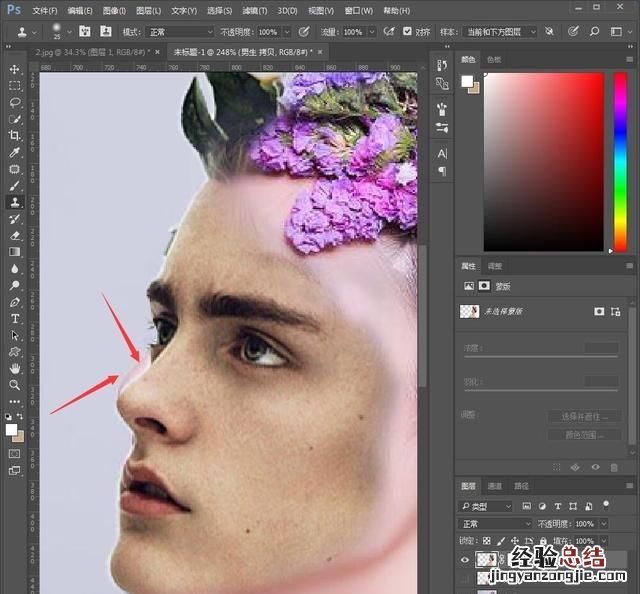This screenshot has height=594, width=640.
Task: Select the Eraser tool
Action: pos(15,235)
